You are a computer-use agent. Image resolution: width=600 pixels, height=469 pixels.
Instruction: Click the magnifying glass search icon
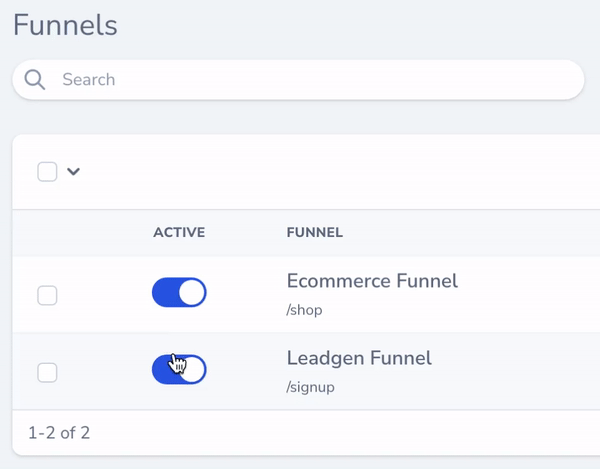tap(36, 80)
